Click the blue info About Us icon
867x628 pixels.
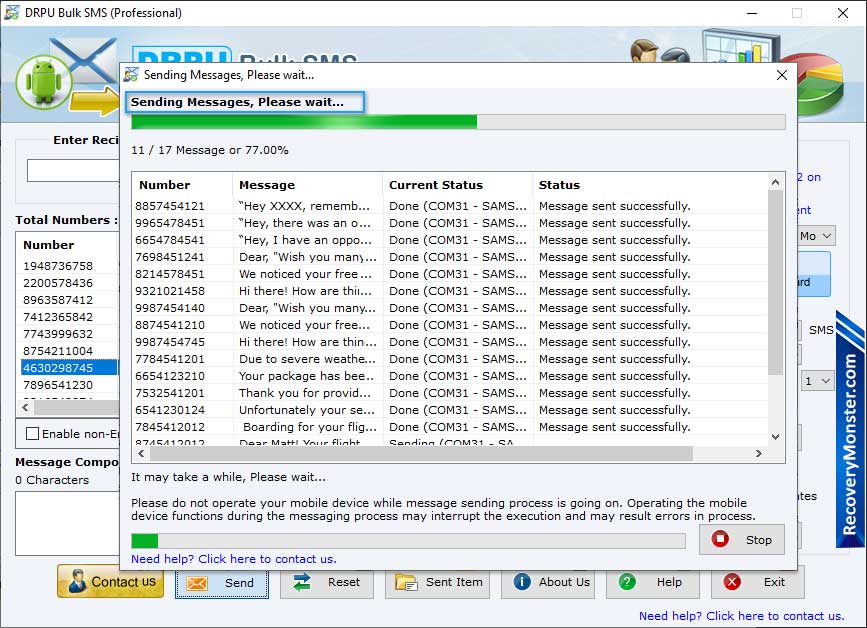(x=522, y=582)
